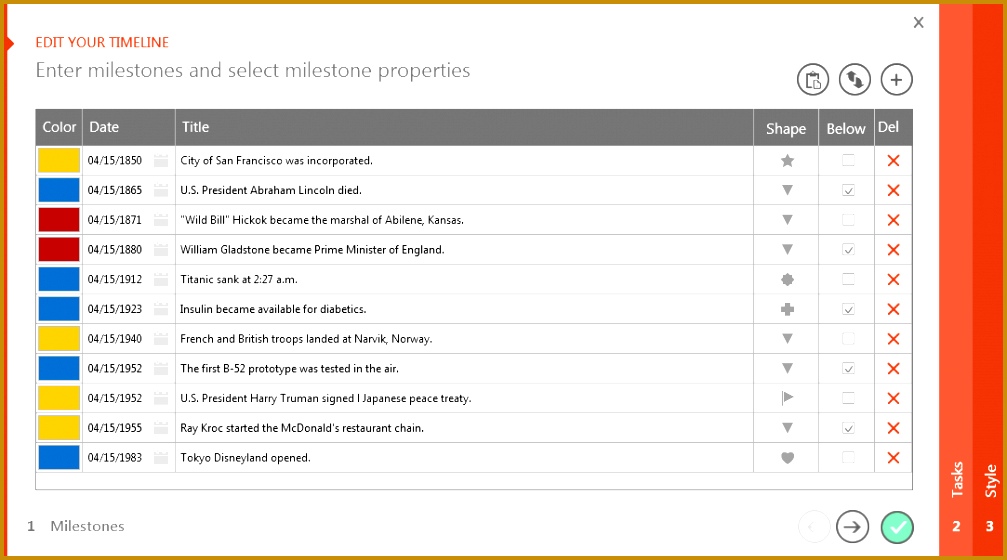Delete the Tokyo Disneyland opened milestone

pyautogui.click(x=893, y=458)
